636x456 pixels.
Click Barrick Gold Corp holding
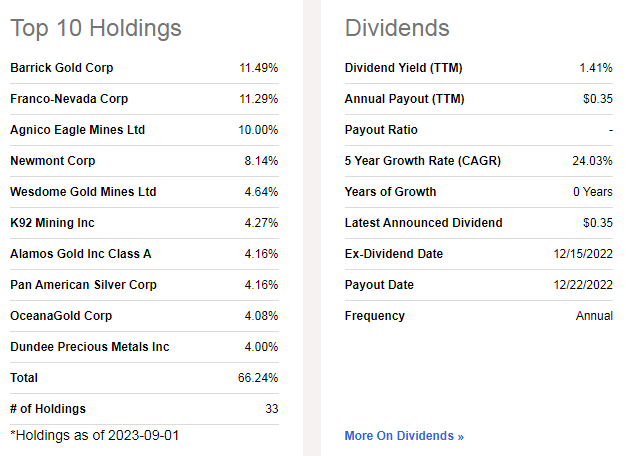point(62,68)
